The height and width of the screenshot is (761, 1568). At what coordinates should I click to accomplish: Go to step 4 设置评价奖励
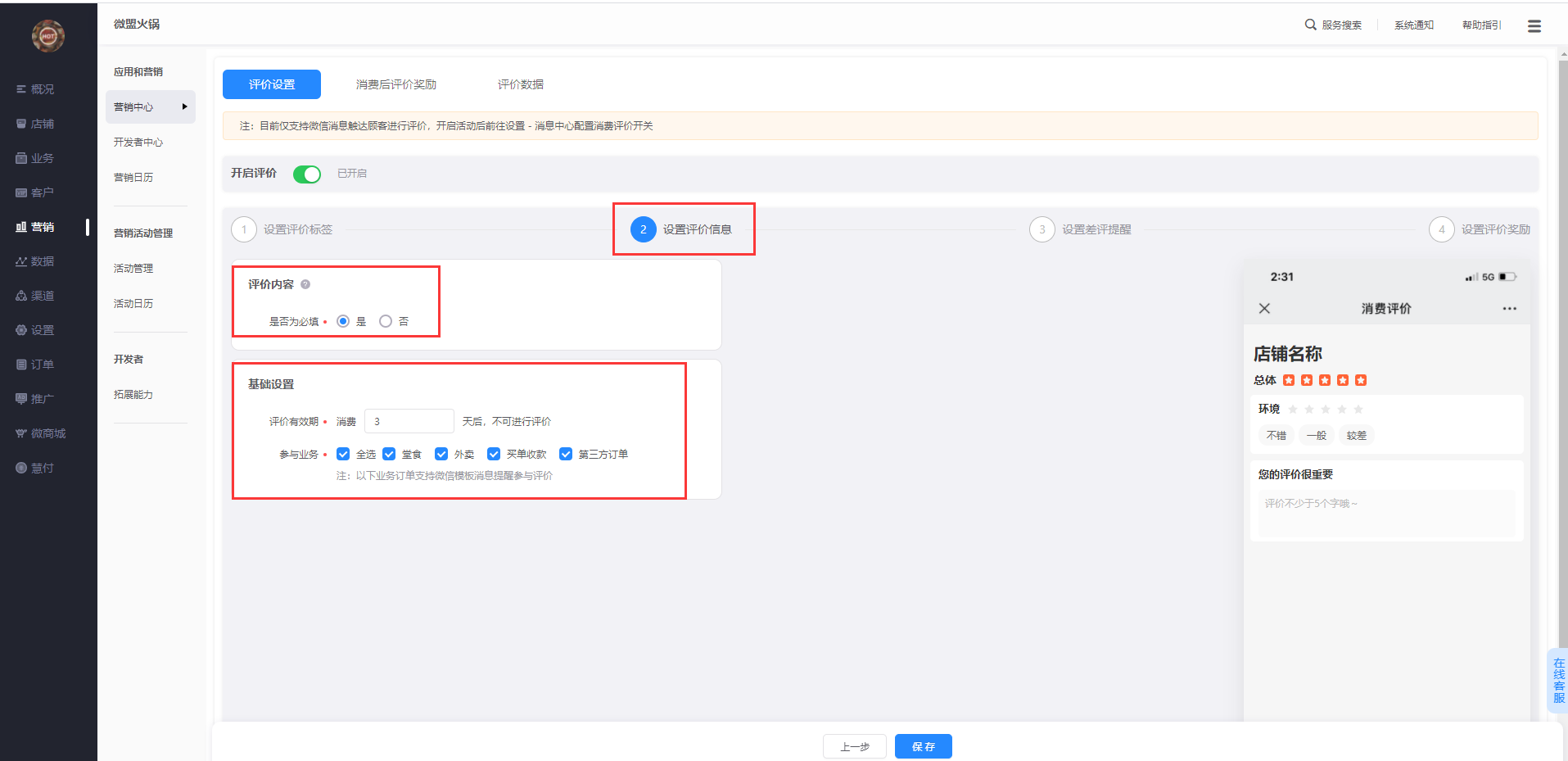[1480, 229]
